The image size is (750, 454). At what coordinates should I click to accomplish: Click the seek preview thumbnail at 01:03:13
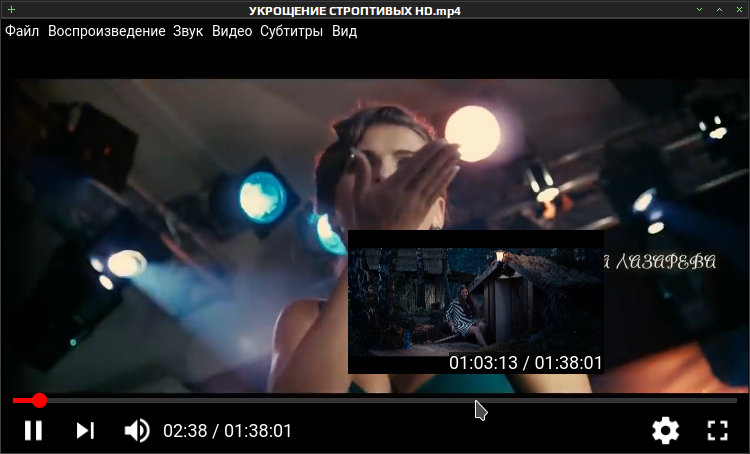point(475,302)
